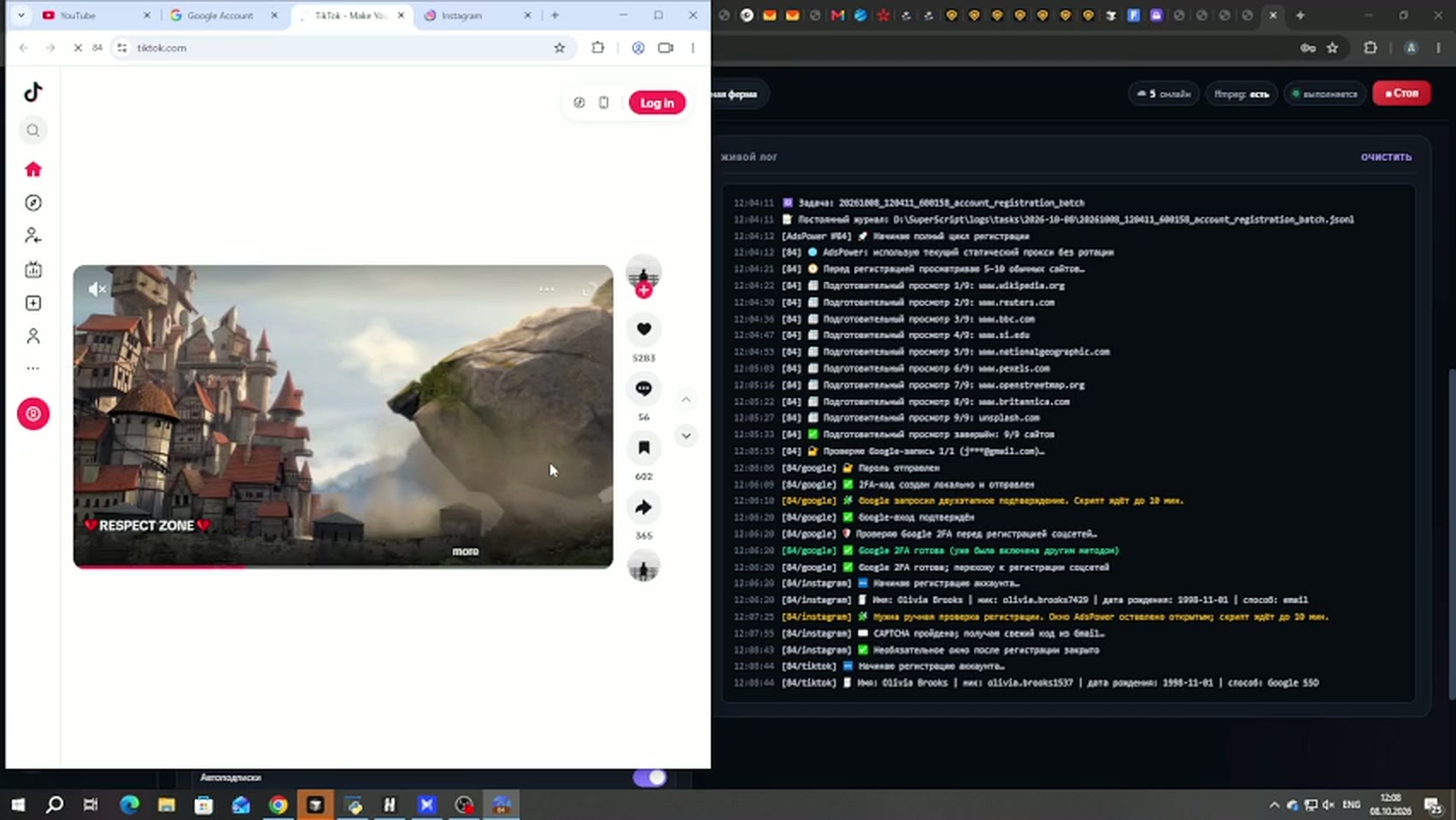Open the Profile icon in sidebar
Viewport: 1456px width, 820px height.
[33, 337]
